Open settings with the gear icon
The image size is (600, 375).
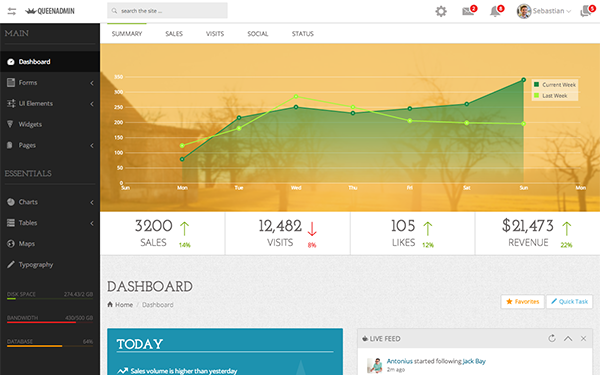point(441,11)
